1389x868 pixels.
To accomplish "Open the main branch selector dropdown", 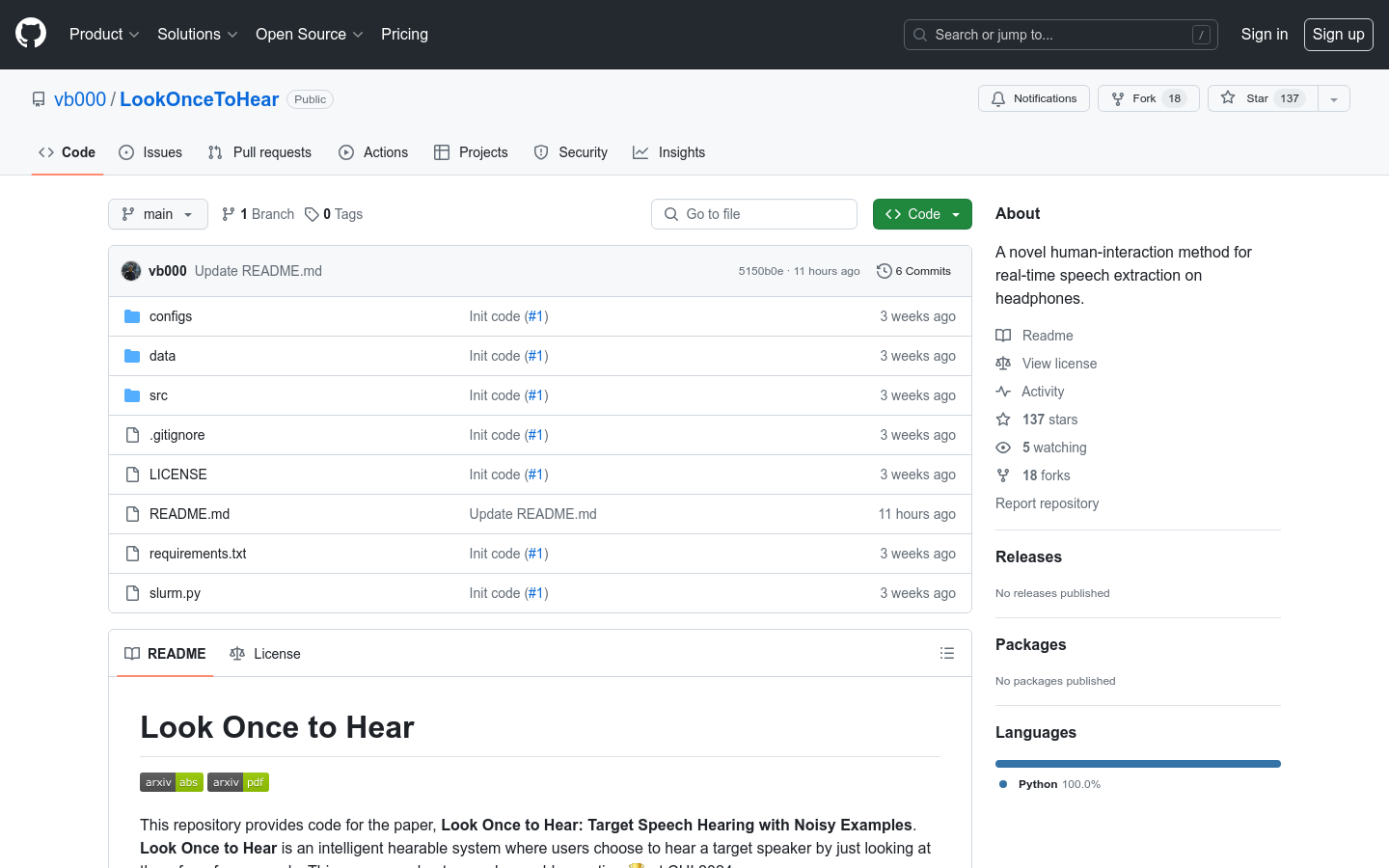I will (x=158, y=214).
